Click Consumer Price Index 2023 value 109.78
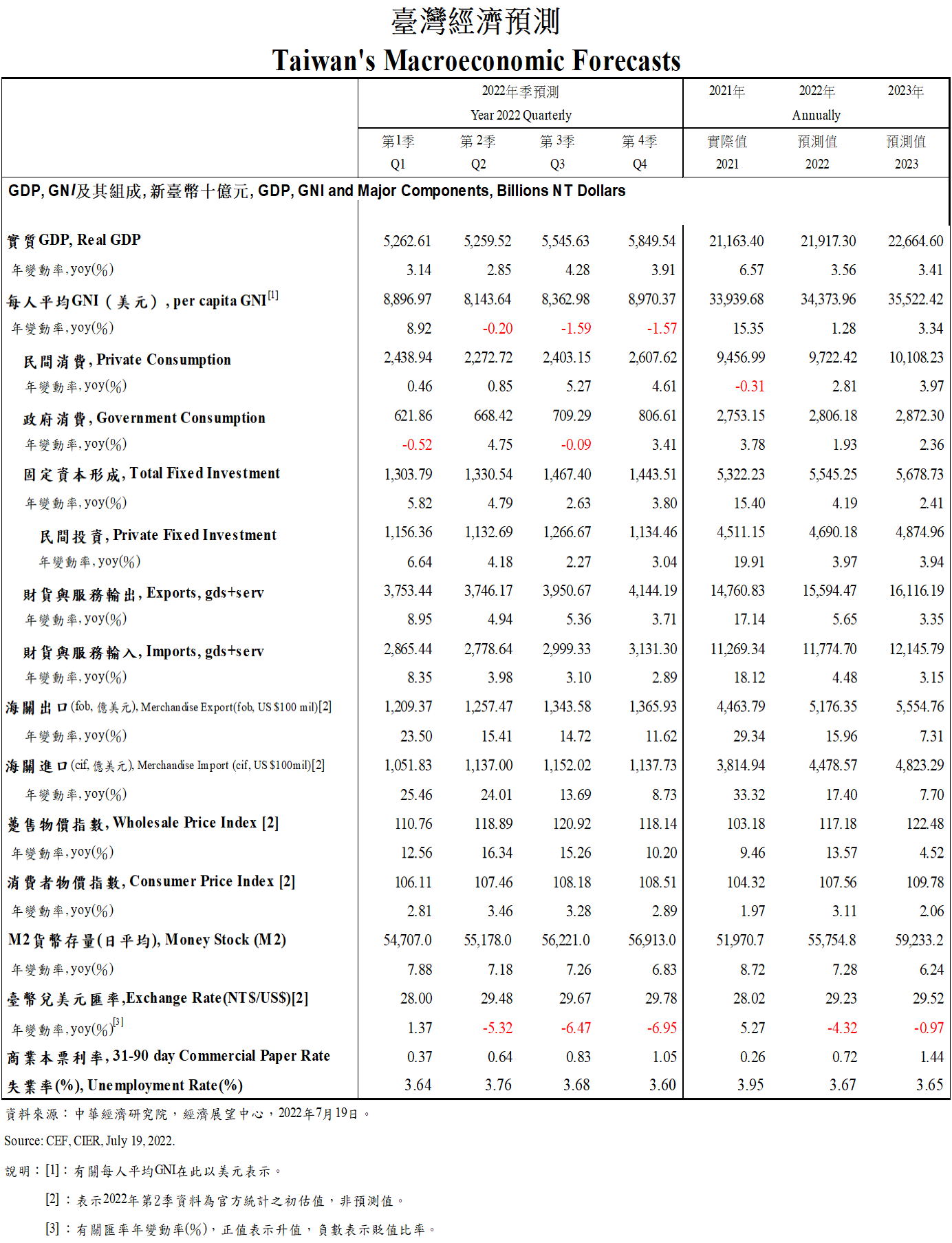Image resolution: width=952 pixels, height=1243 pixels. (924, 883)
